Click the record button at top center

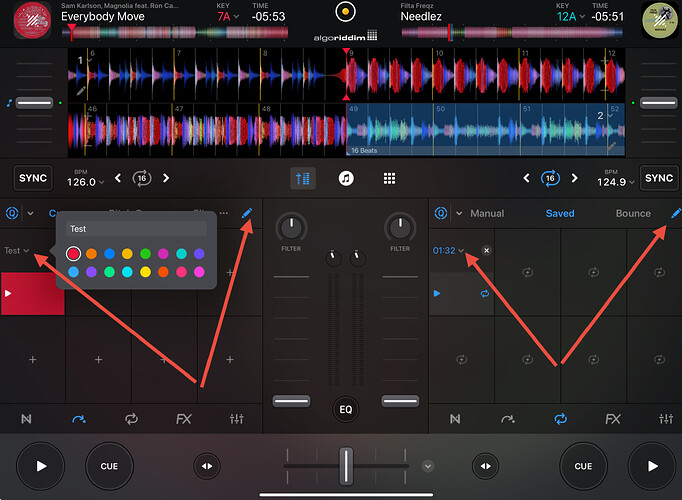(x=345, y=13)
